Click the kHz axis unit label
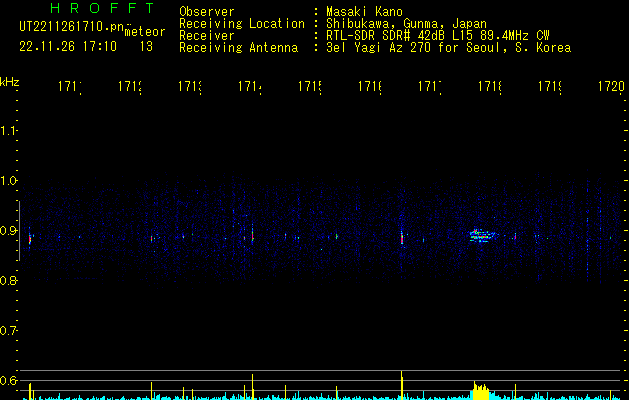Viewport: 629px width, 400px height. [x=10, y=81]
